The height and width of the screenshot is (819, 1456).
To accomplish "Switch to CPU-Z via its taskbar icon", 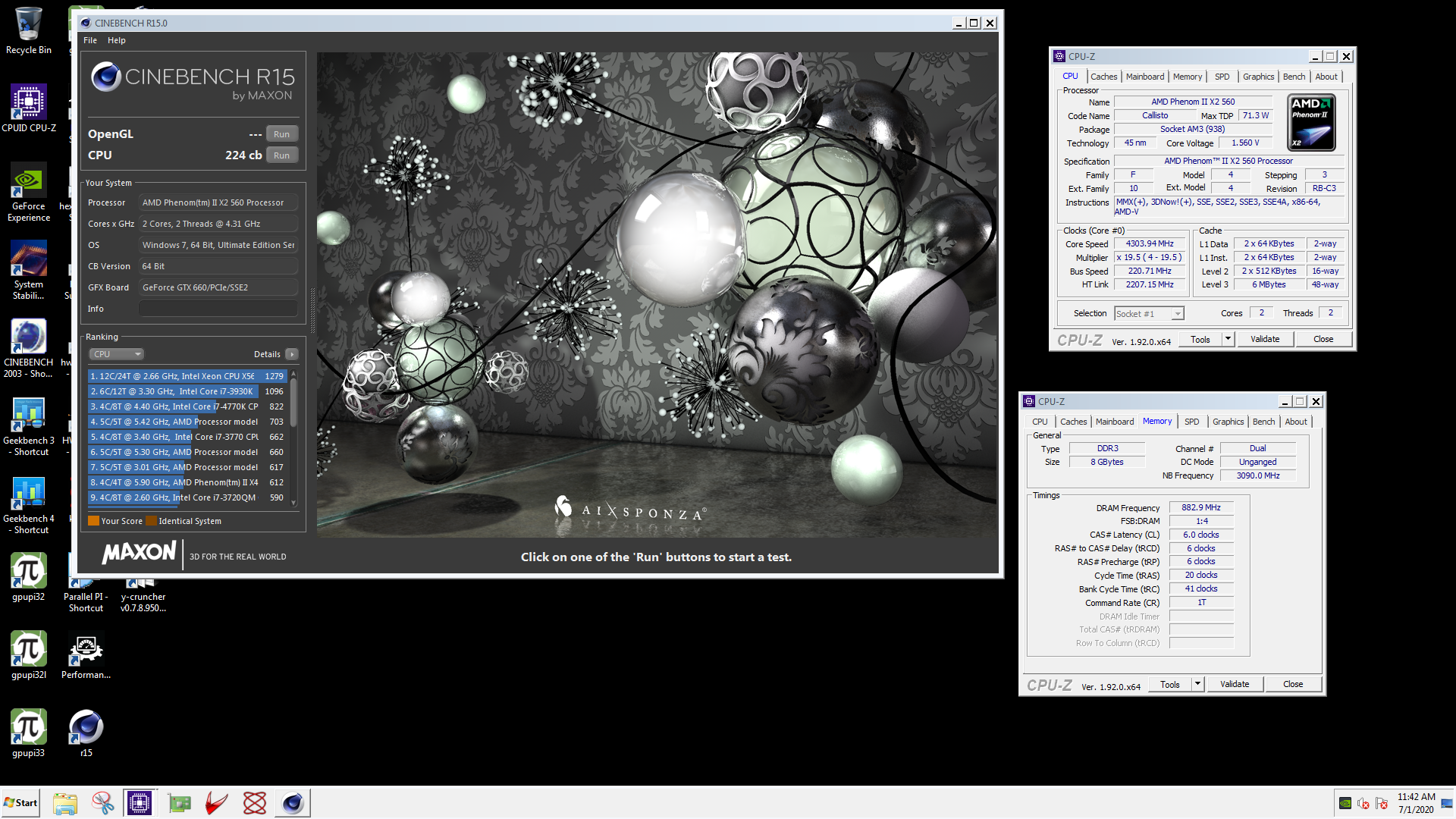I will (x=140, y=803).
